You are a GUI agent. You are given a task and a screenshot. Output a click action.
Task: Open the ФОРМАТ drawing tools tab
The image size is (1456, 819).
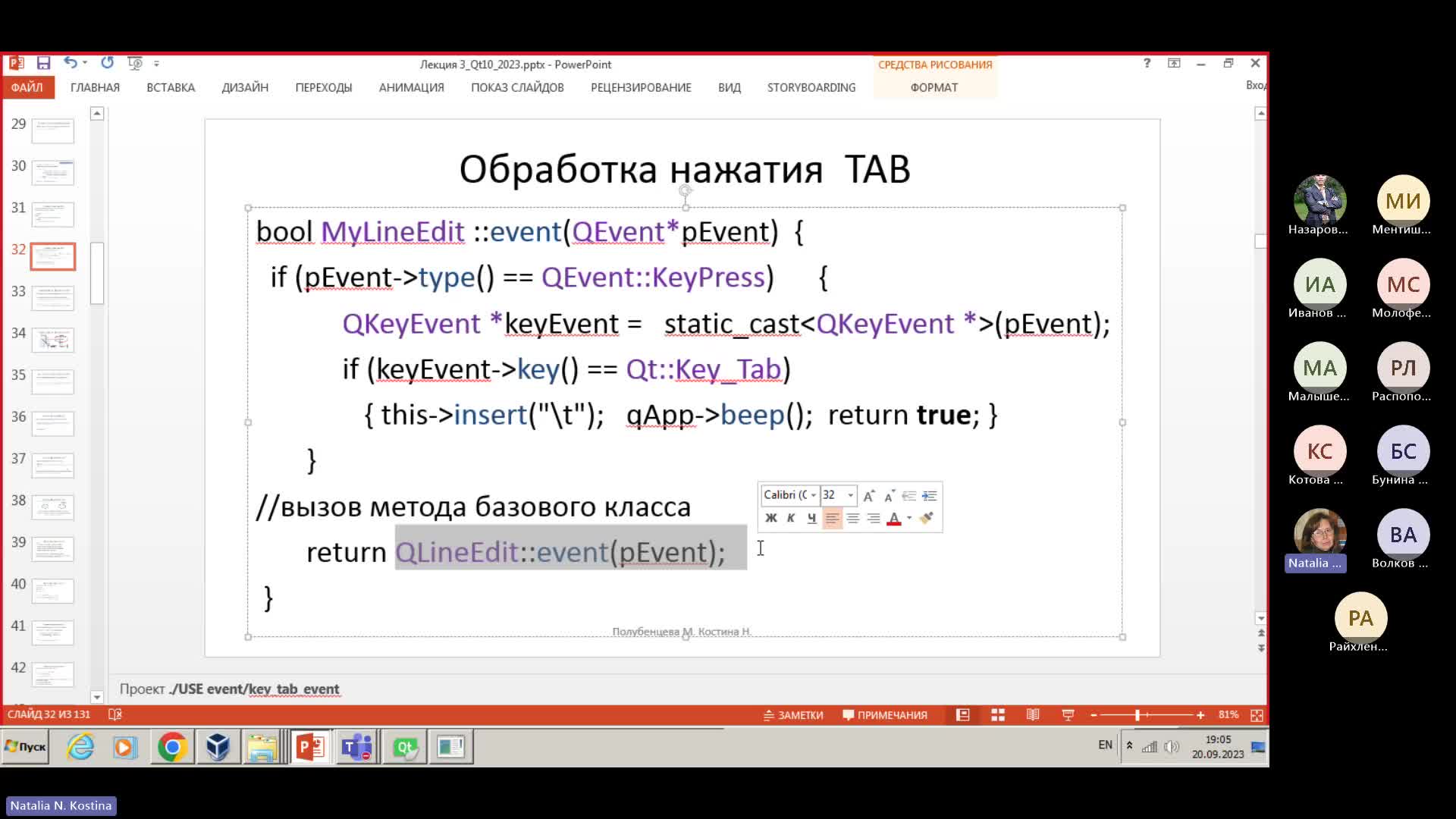934,87
